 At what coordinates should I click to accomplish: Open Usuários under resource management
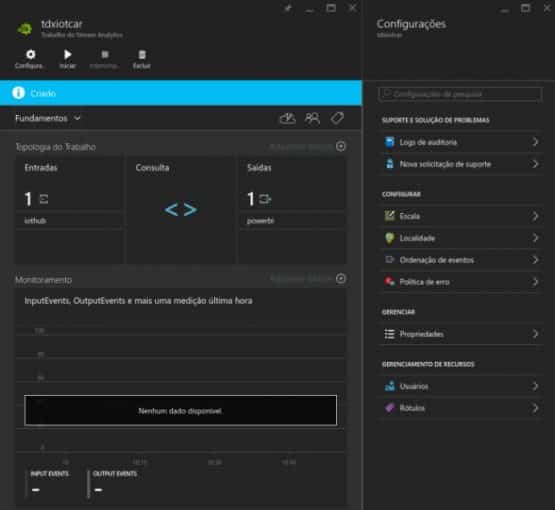461,386
